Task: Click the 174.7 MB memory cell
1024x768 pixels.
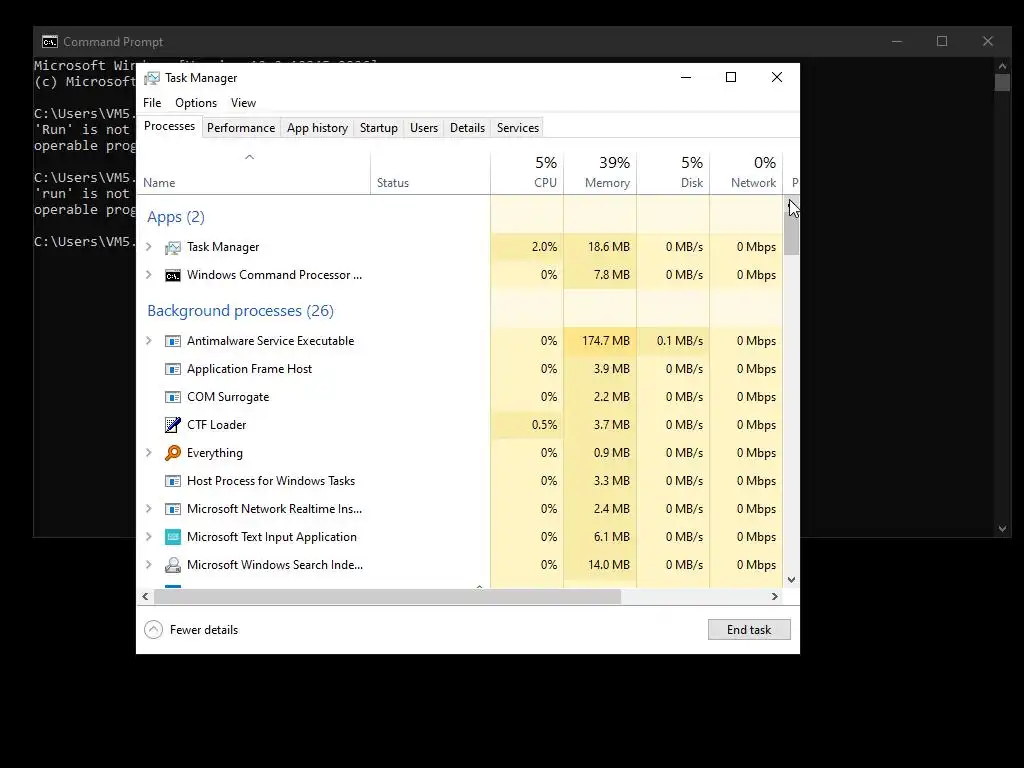Action: pyautogui.click(x=600, y=341)
